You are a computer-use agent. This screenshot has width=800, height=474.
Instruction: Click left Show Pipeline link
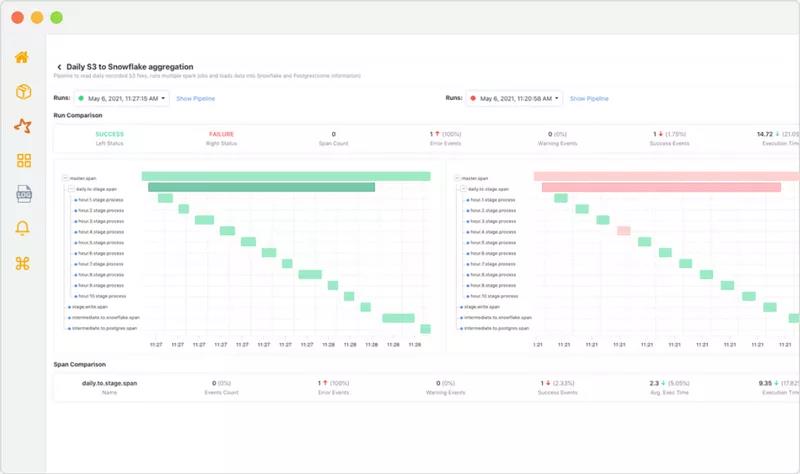pyautogui.click(x=195, y=98)
